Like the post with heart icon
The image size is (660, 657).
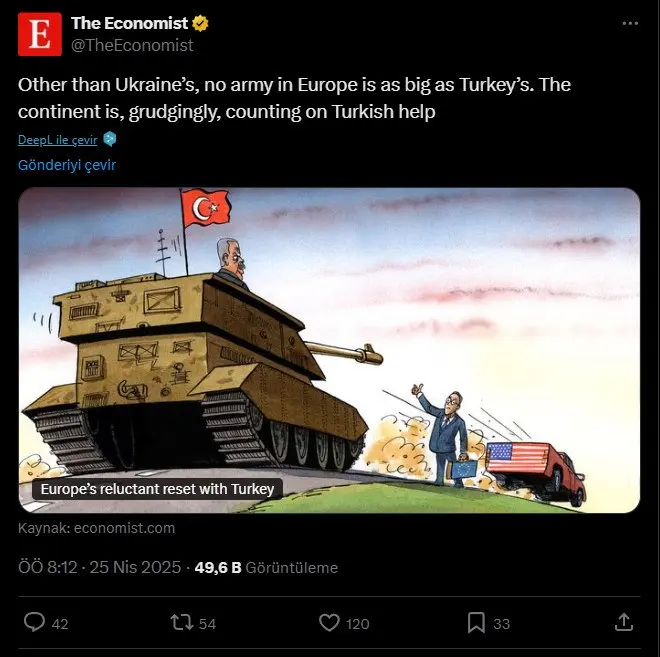(329, 622)
